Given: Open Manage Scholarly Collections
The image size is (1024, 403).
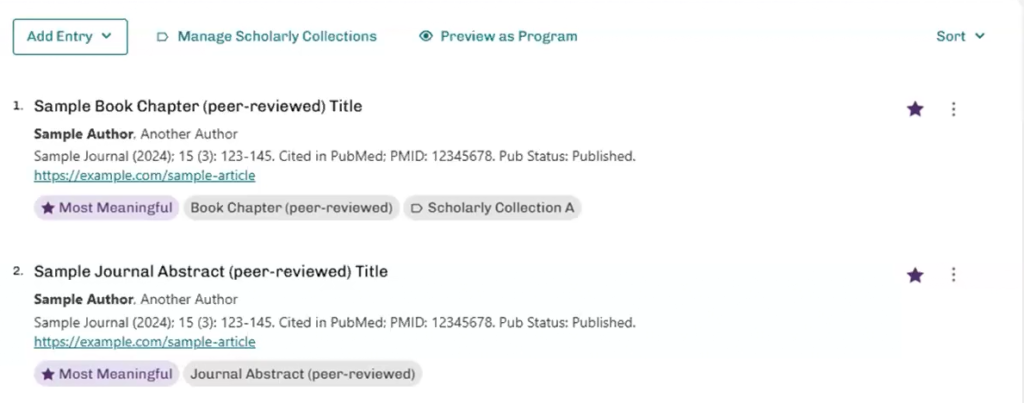Looking at the screenshot, I should (x=276, y=36).
